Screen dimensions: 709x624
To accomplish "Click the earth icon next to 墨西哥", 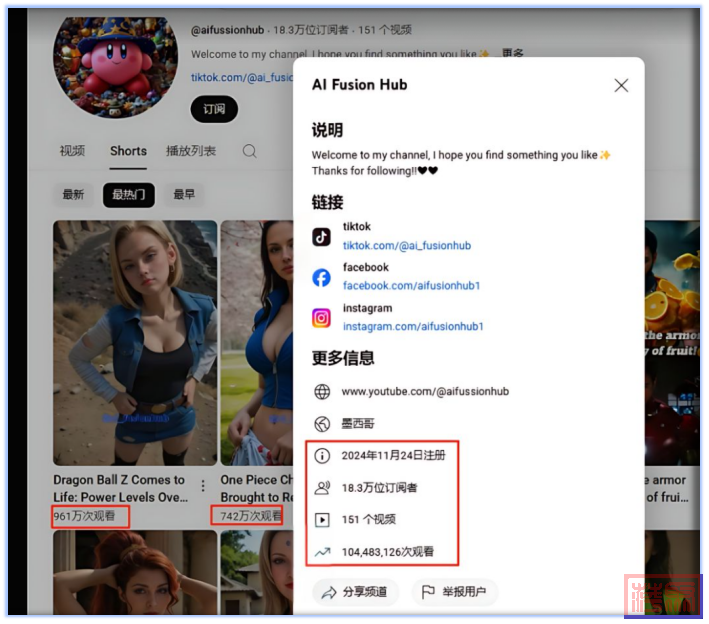I will coord(322,424).
